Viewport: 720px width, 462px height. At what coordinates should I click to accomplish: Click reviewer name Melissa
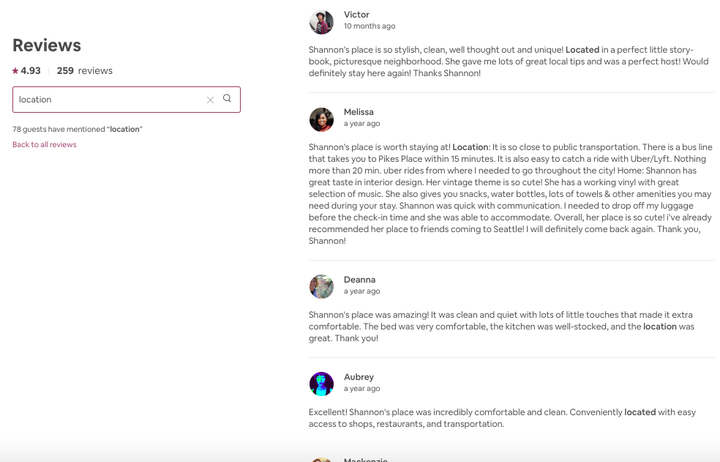tap(359, 112)
